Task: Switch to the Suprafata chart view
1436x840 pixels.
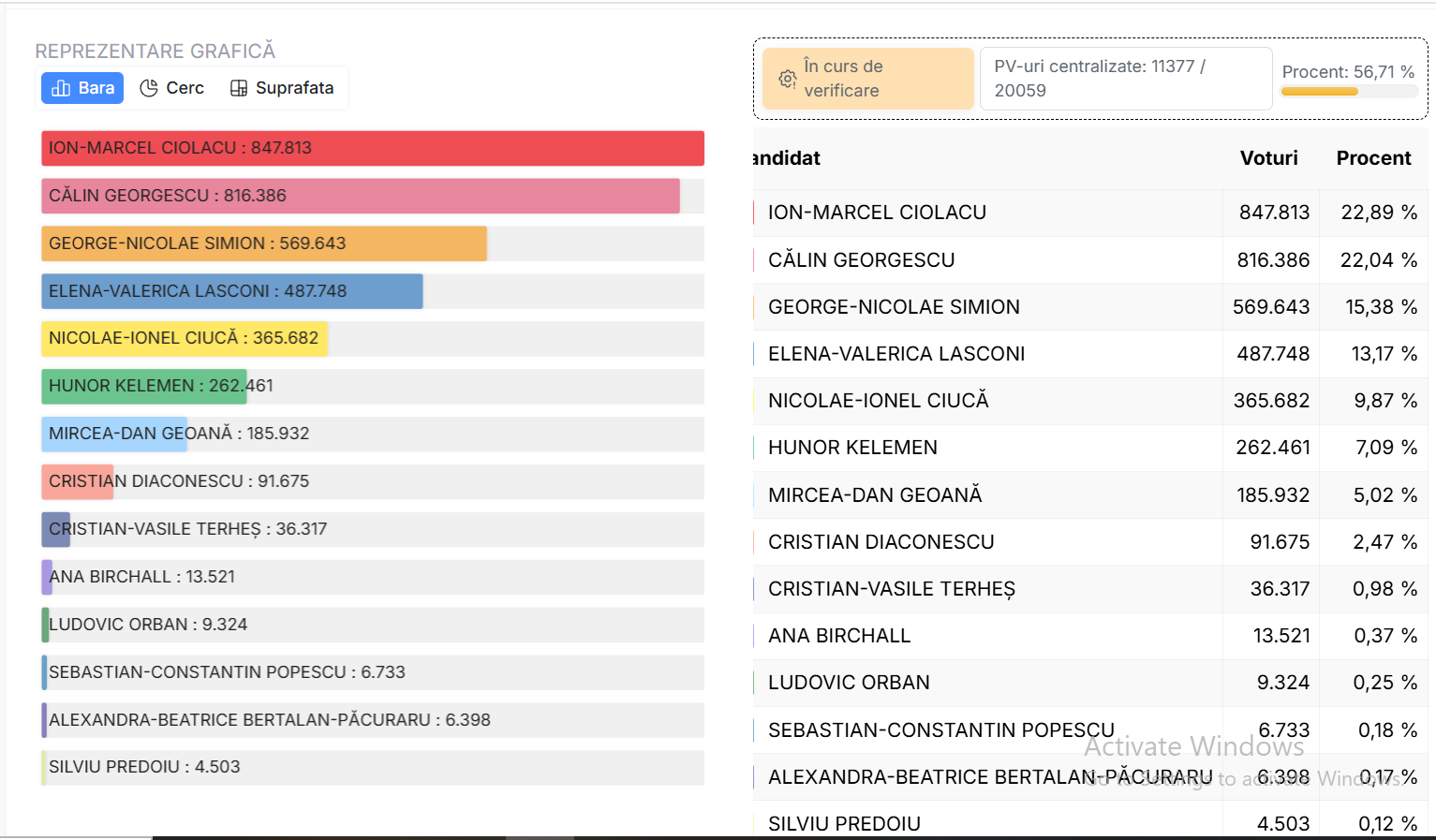Action: [282, 88]
